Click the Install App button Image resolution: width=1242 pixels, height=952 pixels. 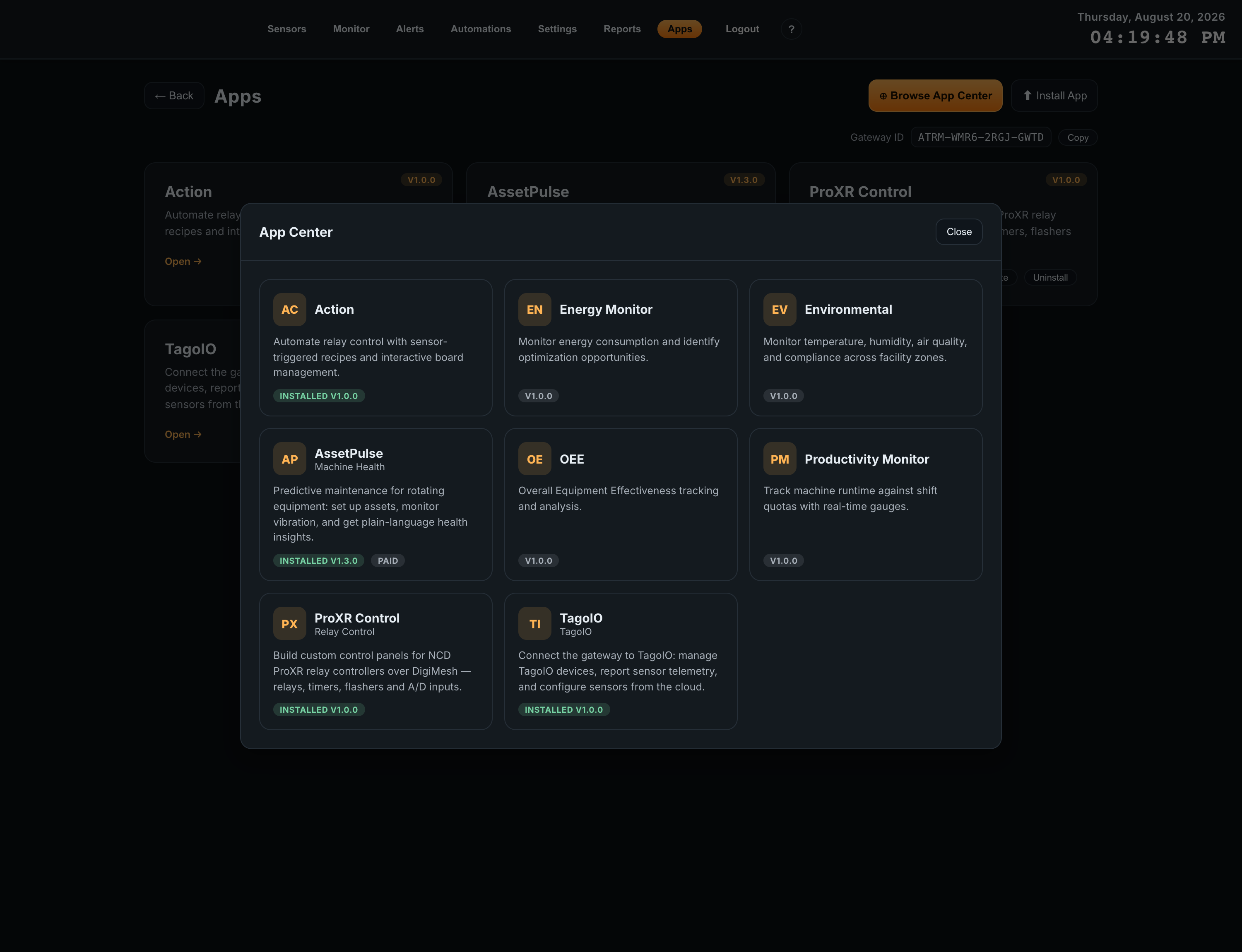(x=1054, y=96)
